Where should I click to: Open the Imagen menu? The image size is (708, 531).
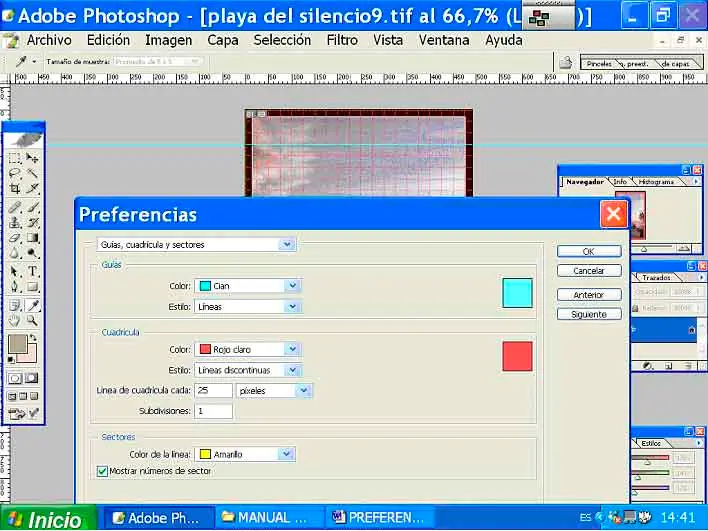coord(168,40)
